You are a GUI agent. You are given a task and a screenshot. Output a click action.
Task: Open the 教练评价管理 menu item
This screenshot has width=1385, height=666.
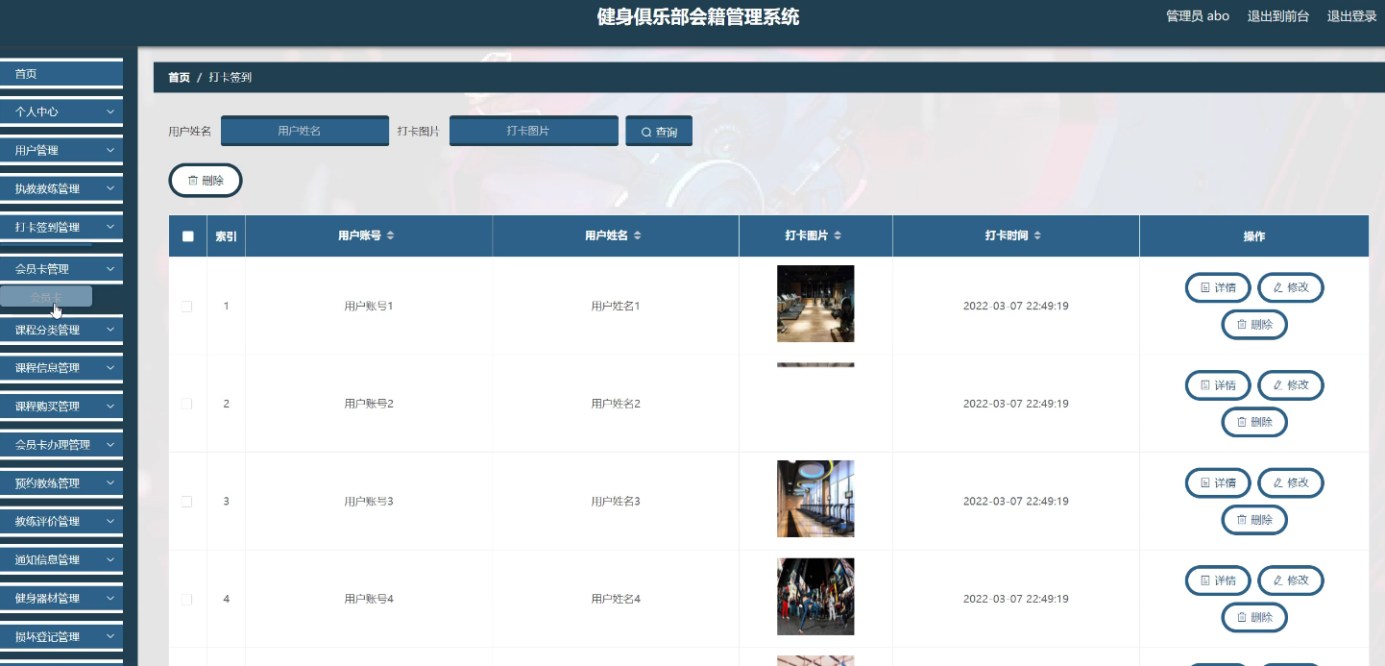pyautogui.click(x=61, y=521)
